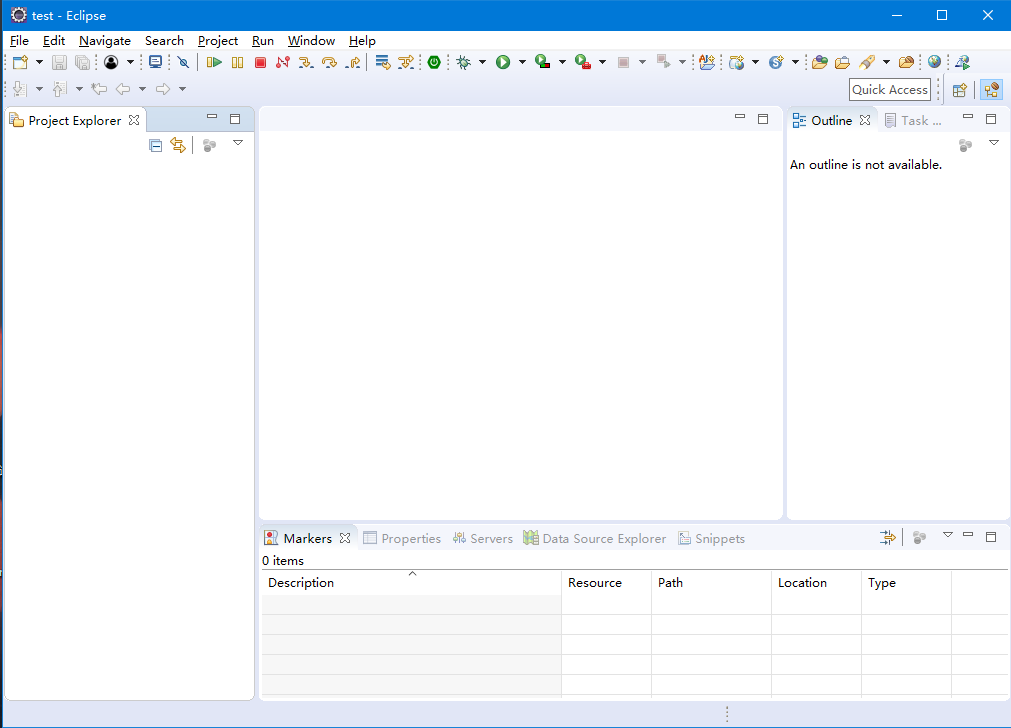Open the Navigate menu
This screenshot has width=1011, height=728.
(x=104, y=41)
